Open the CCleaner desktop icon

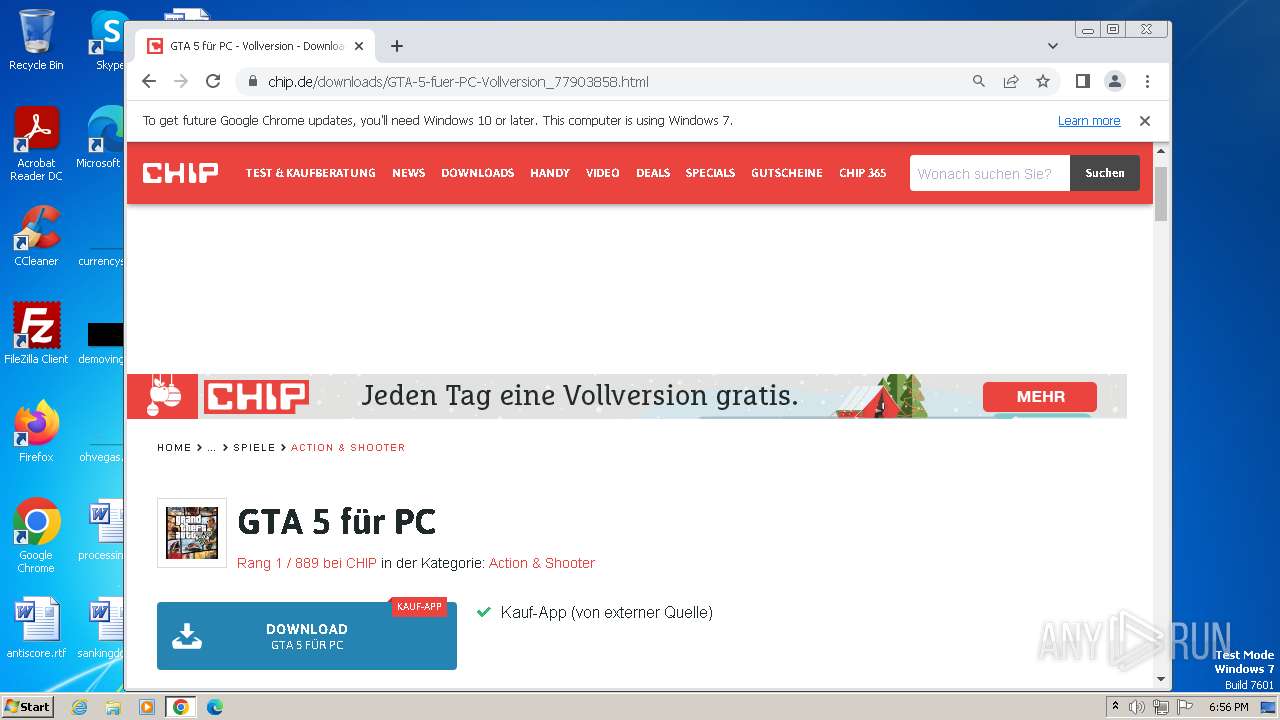pyautogui.click(x=36, y=236)
